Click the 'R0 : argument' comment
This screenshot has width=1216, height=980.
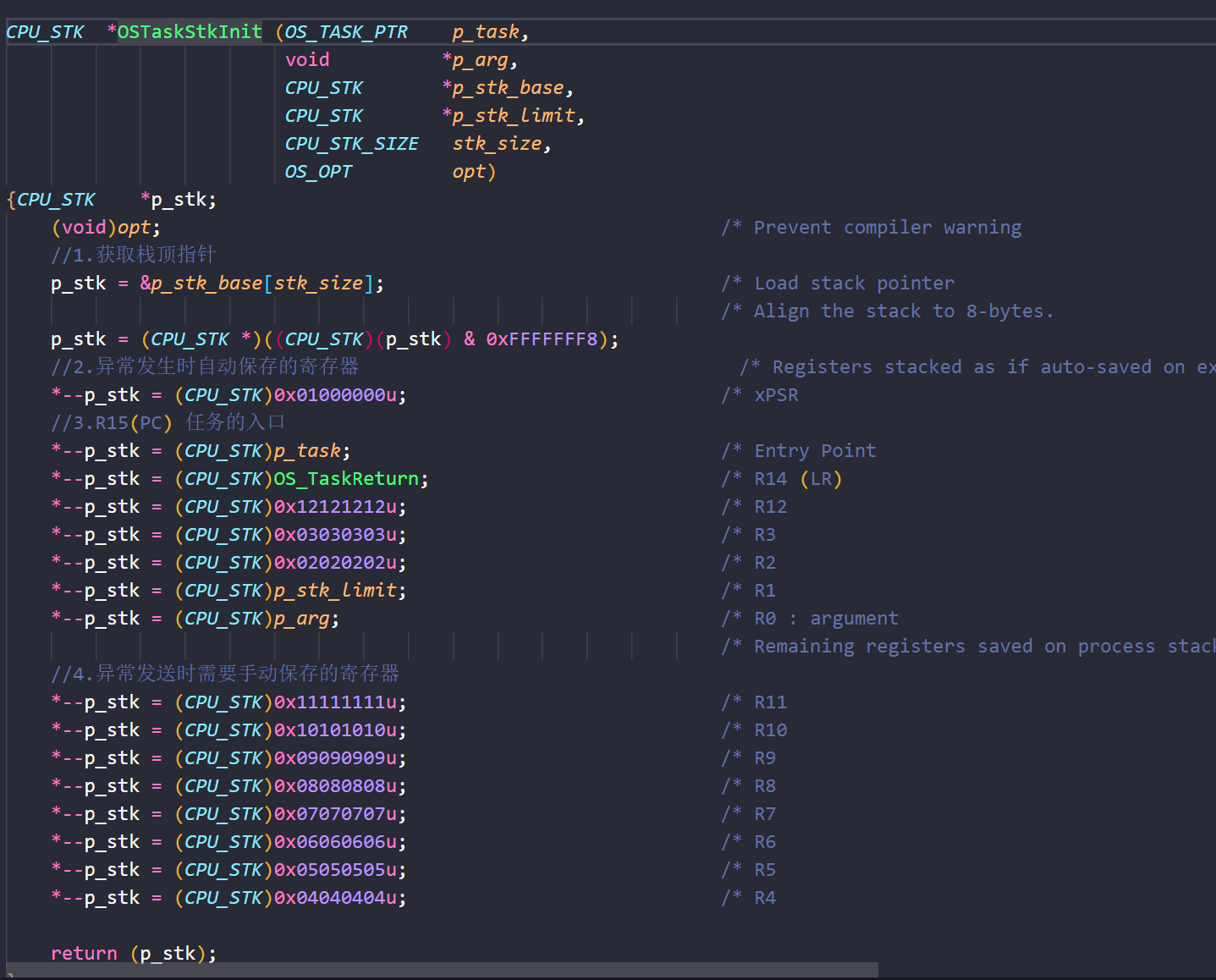[x=810, y=619]
